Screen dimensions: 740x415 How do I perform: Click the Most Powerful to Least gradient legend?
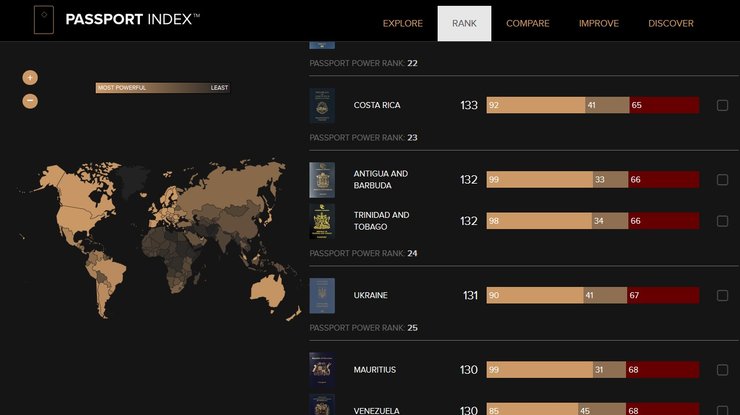(163, 88)
